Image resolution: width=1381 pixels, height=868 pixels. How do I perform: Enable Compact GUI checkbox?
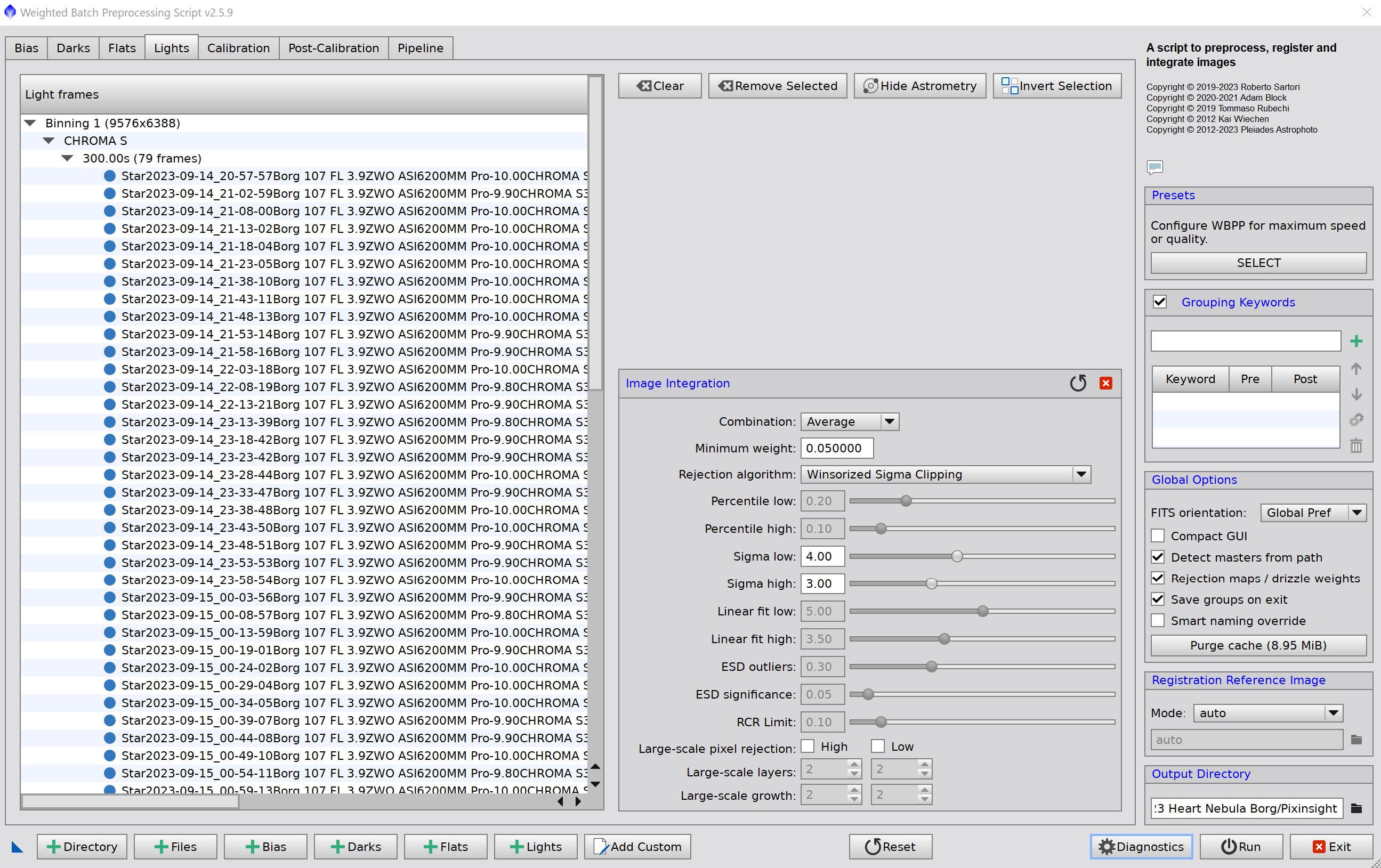[1158, 536]
